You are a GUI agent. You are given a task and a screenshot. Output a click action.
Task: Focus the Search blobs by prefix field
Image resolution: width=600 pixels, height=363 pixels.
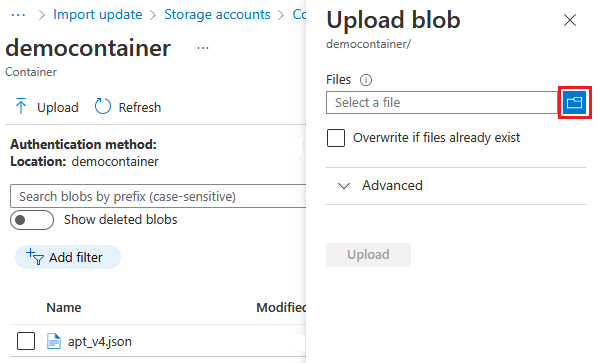[158, 196]
